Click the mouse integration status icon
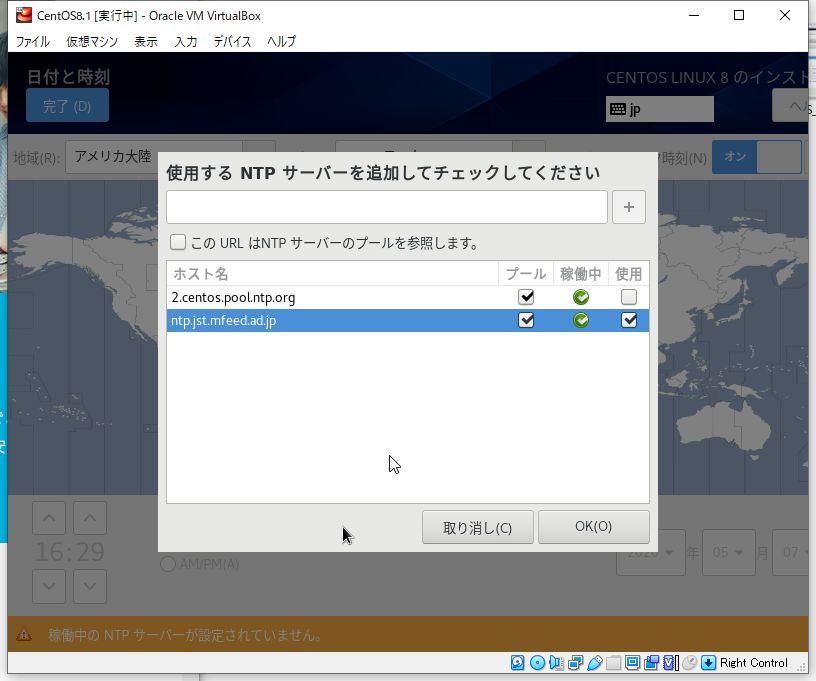Viewport: 816px width, 681px height. coord(689,662)
